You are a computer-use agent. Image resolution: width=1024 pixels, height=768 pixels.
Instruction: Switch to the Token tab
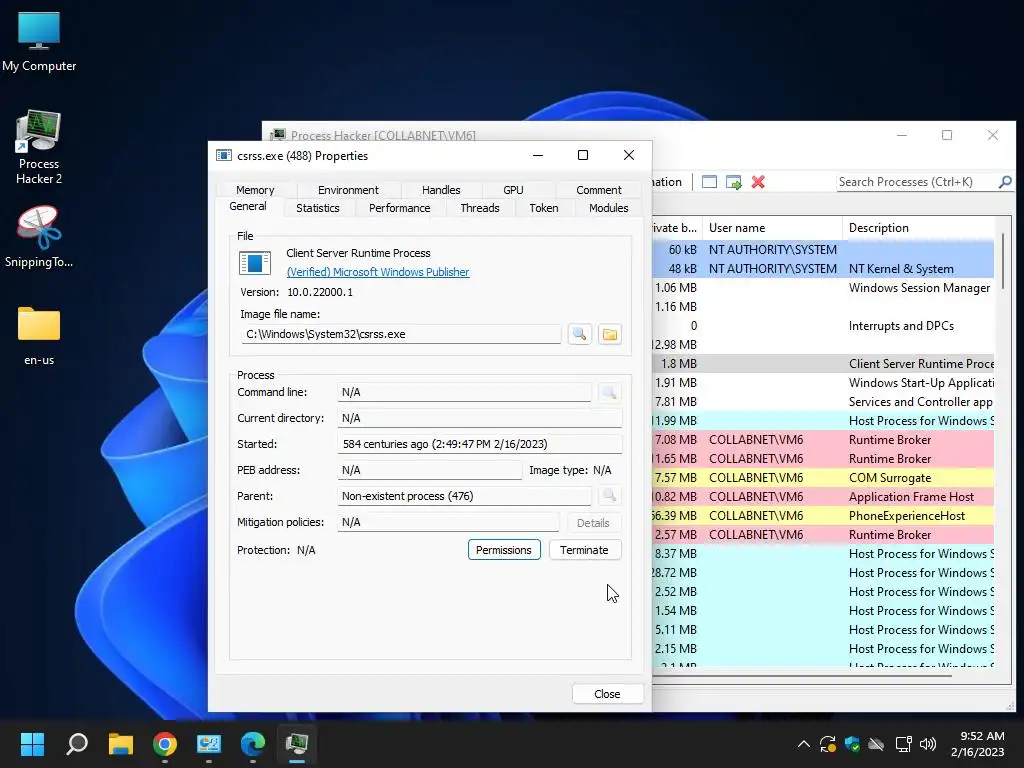[x=544, y=208]
